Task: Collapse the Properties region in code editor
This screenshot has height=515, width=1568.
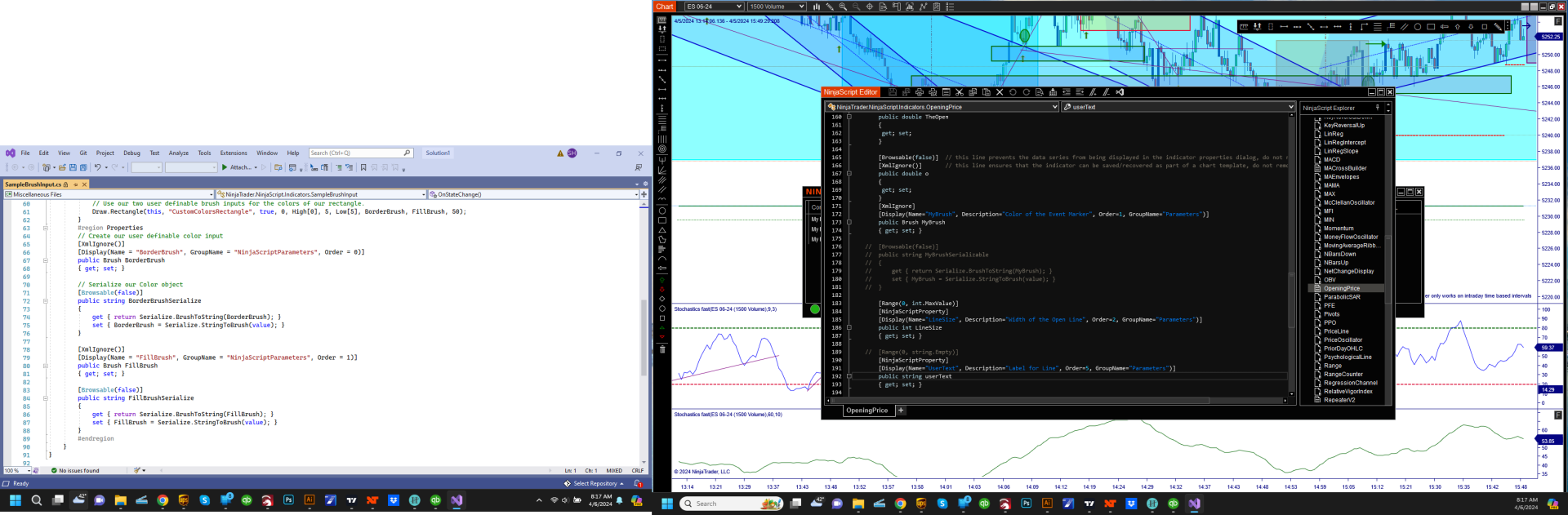Action: tap(46, 228)
